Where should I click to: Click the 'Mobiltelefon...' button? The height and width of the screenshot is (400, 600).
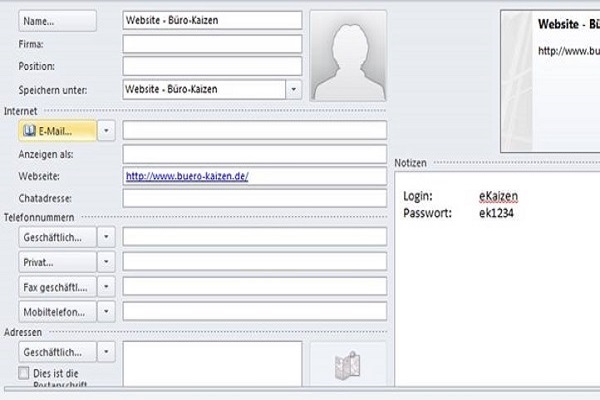[x=56, y=310]
